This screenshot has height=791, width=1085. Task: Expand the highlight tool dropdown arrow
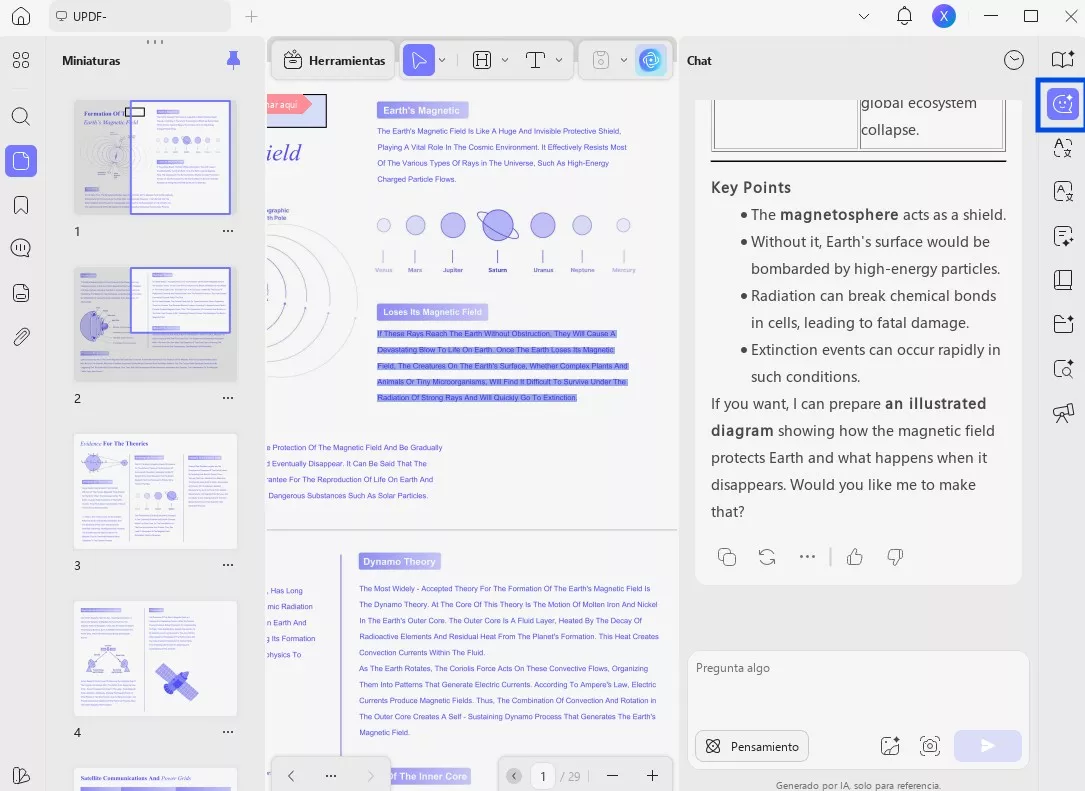pos(504,60)
